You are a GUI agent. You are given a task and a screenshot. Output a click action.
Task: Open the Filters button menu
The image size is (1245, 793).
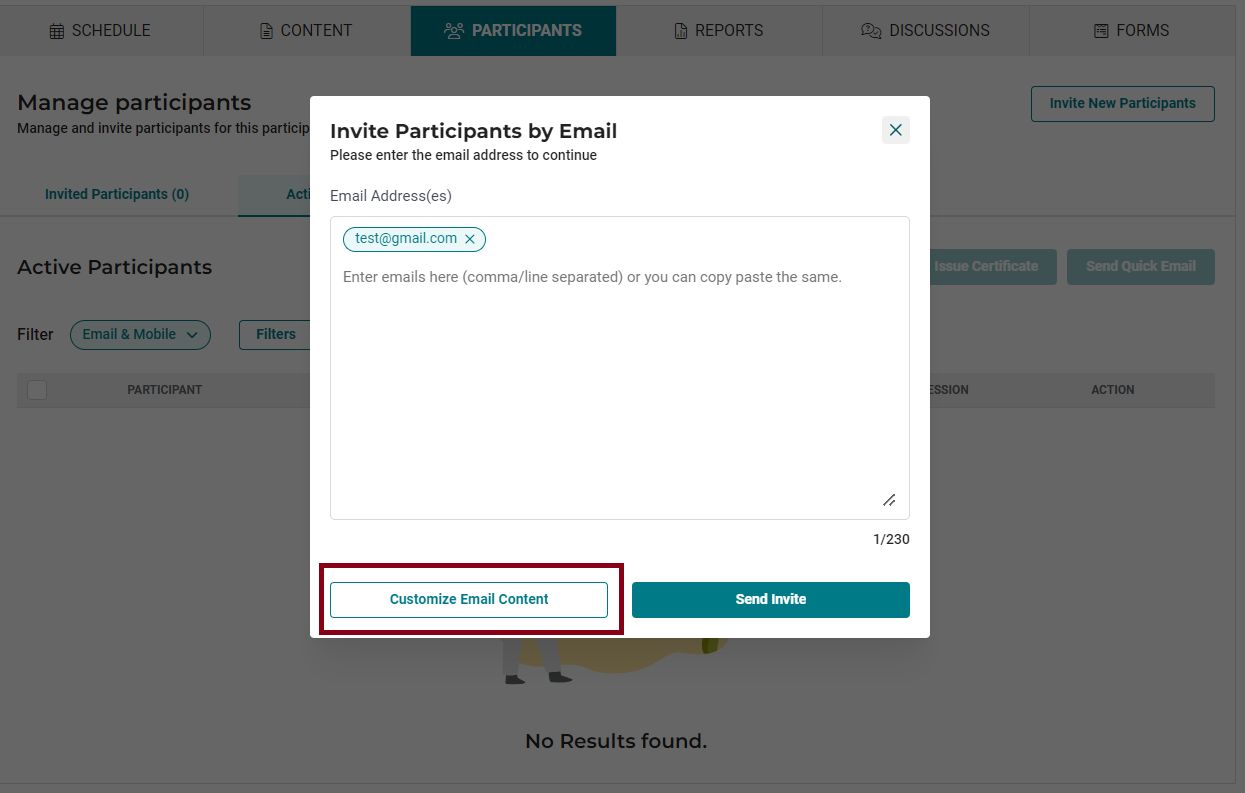coord(276,335)
